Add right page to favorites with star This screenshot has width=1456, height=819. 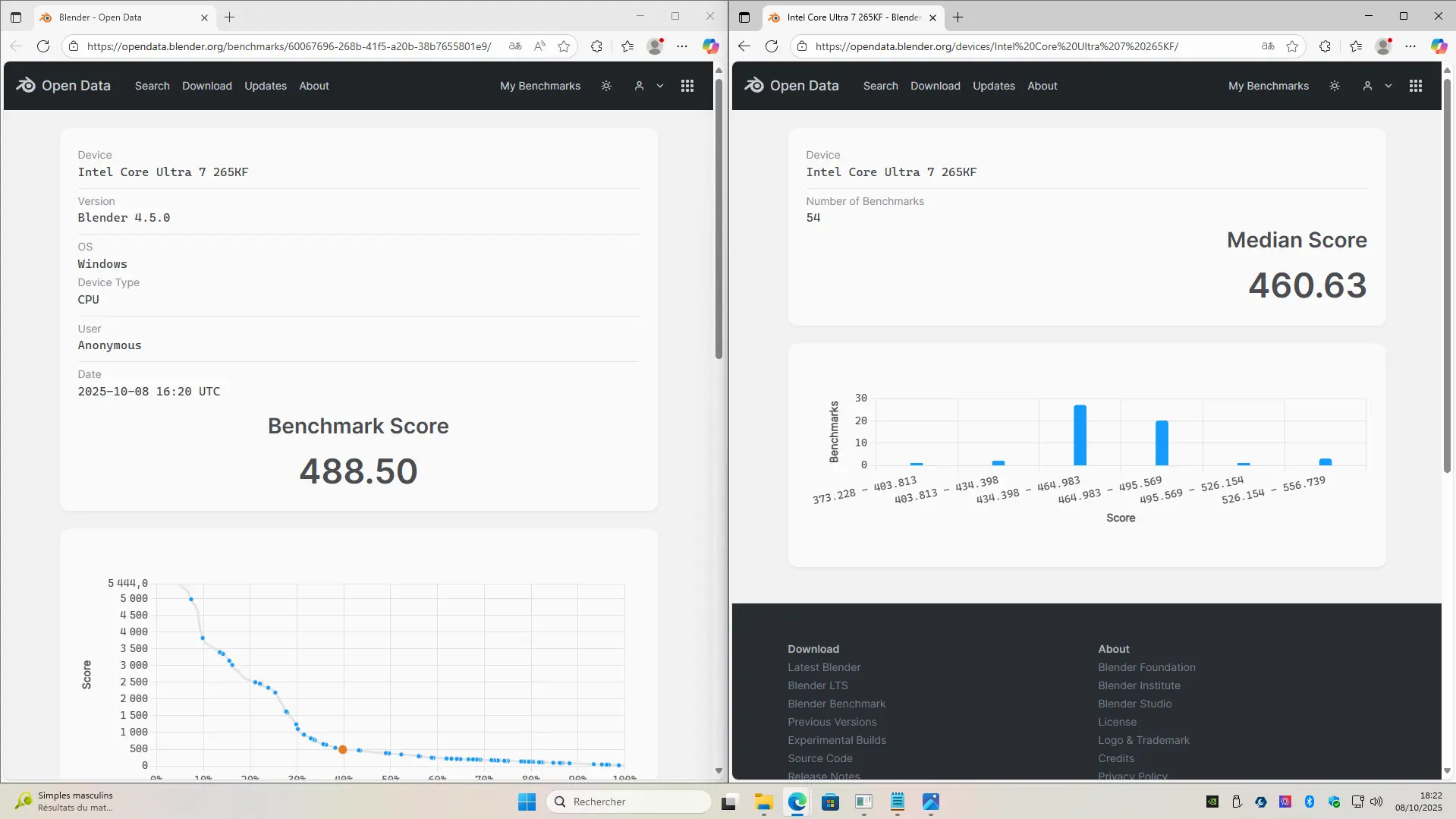(x=1292, y=46)
